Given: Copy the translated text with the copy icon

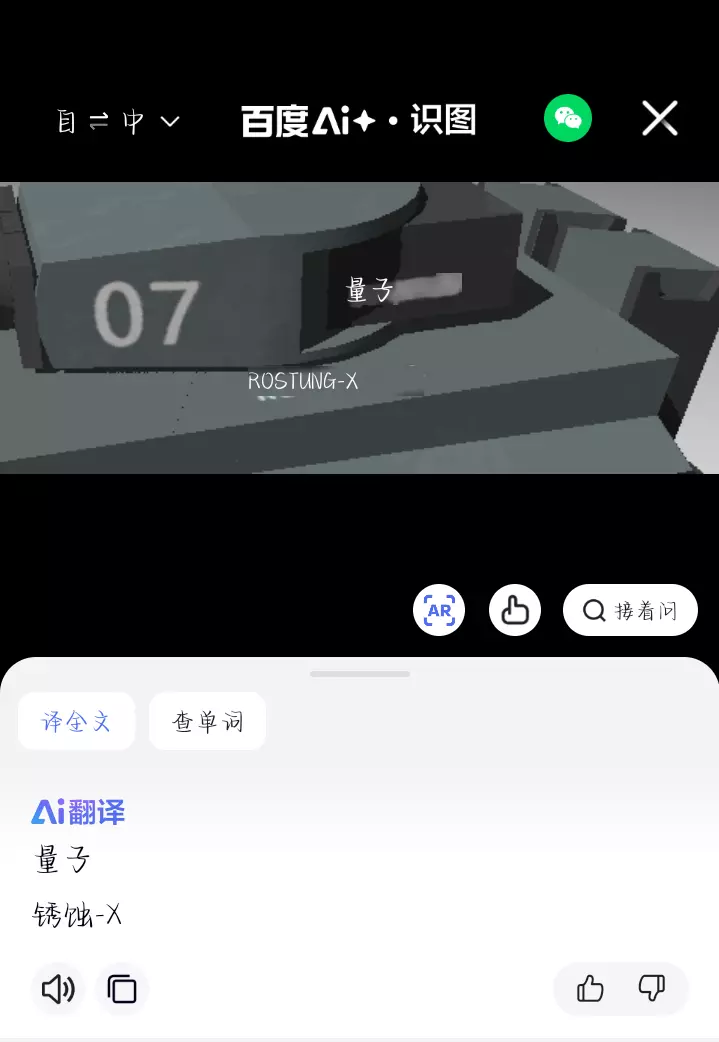Looking at the screenshot, I should click(x=122, y=989).
